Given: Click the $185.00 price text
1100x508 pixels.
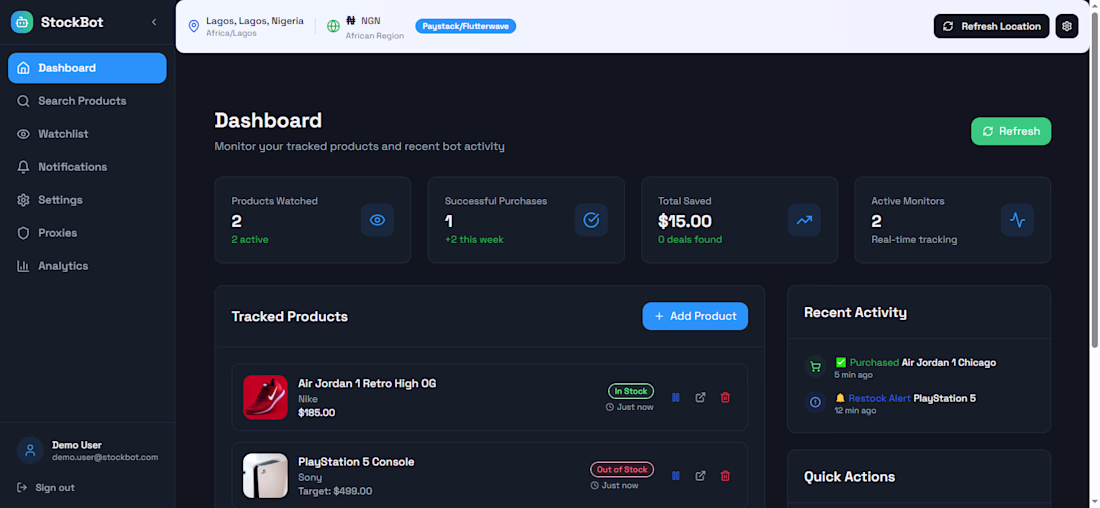Looking at the screenshot, I should [316, 413].
